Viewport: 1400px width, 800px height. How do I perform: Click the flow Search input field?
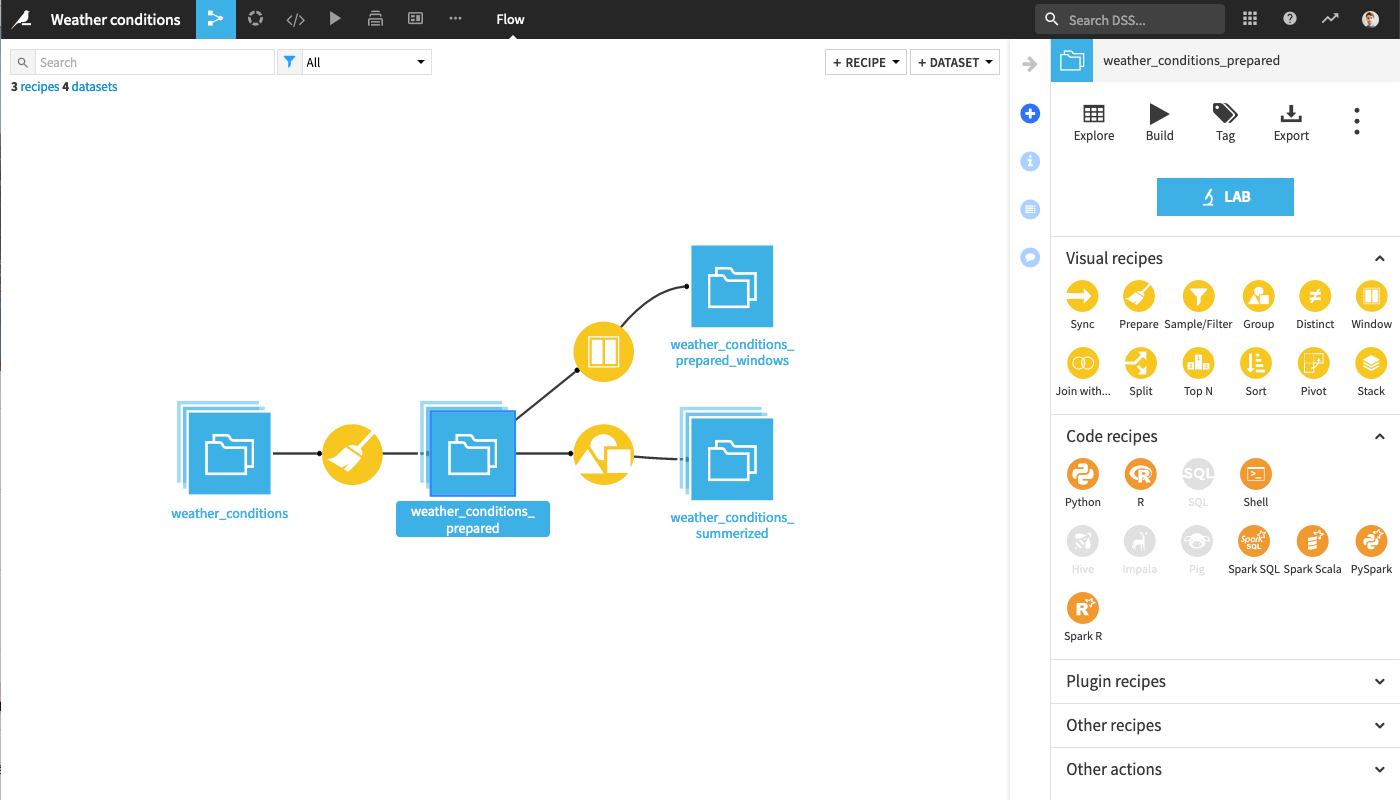pyautogui.click(x=154, y=62)
